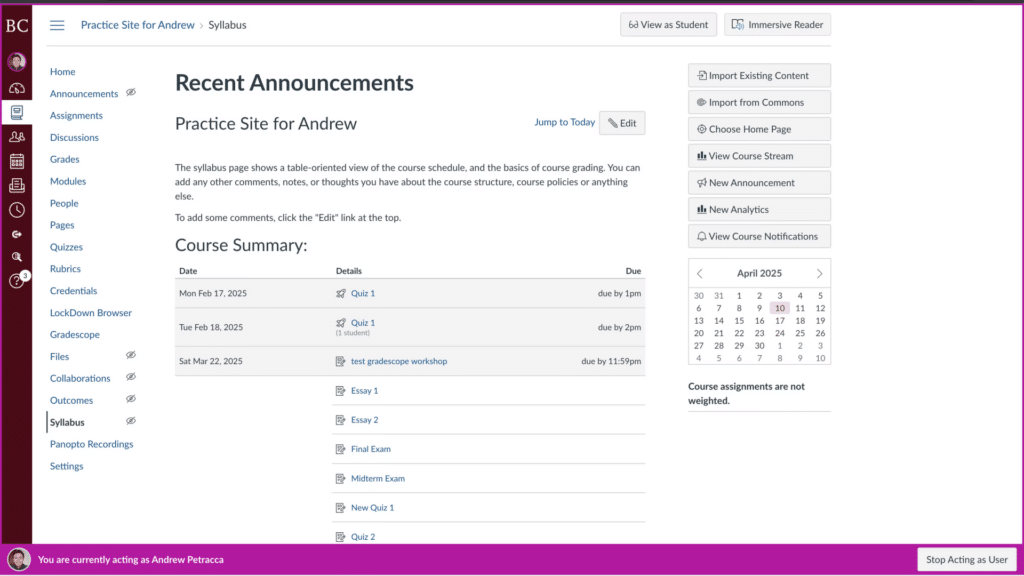This screenshot has height=576, width=1024.
Task: Click the user avatar in the masquerade bar
Action: pyautogui.click(x=18, y=560)
